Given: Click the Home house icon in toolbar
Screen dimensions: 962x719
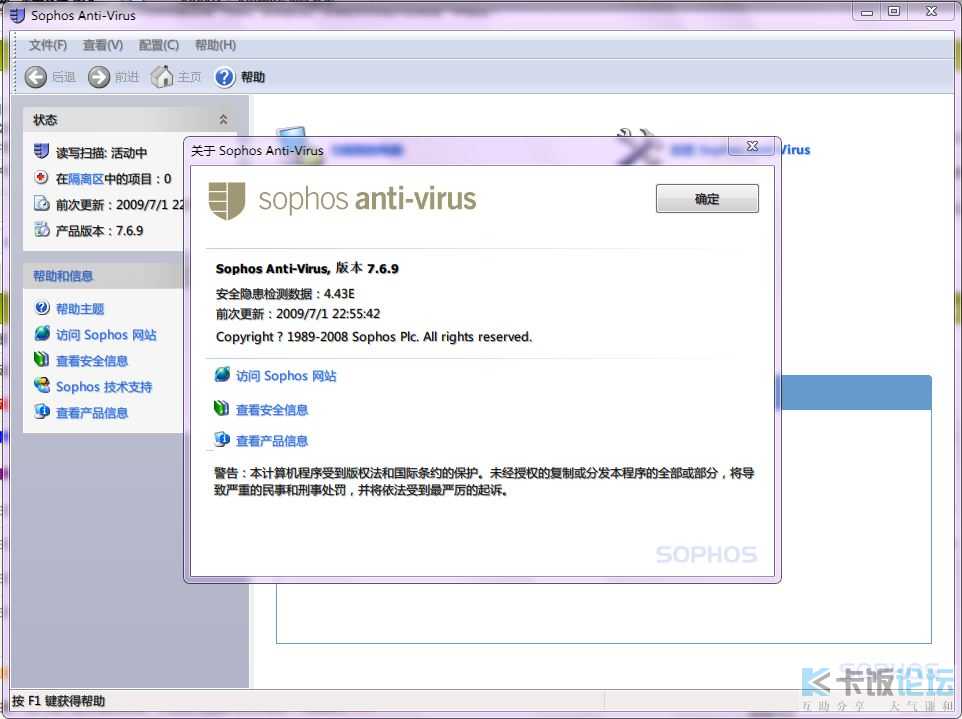Looking at the screenshot, I should coord(163,77).
